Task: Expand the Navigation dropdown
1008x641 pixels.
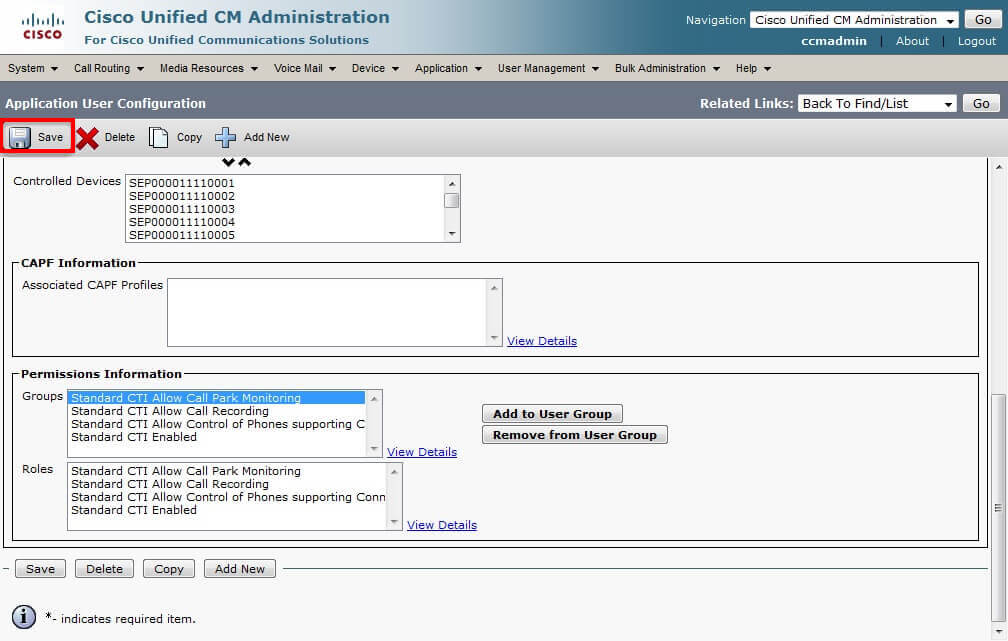Action: click(x=854, y=20)
